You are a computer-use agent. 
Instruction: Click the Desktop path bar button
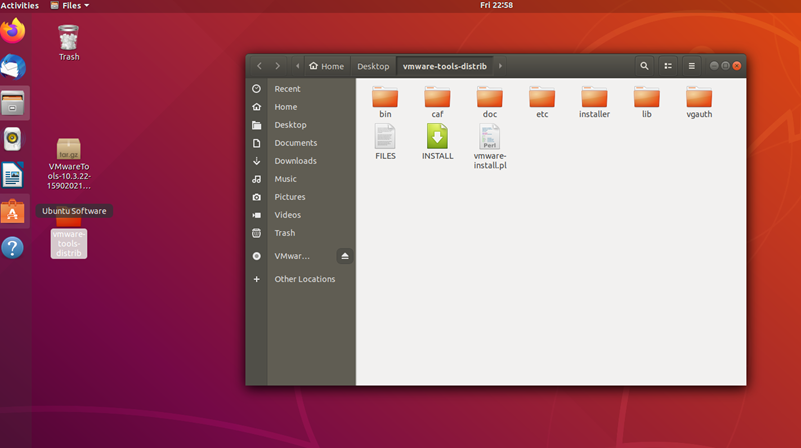point(373,66)
